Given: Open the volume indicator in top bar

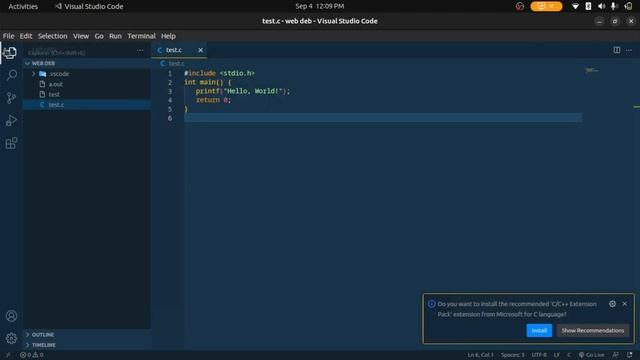Looking at the screenshot, I should coord(601,6).
